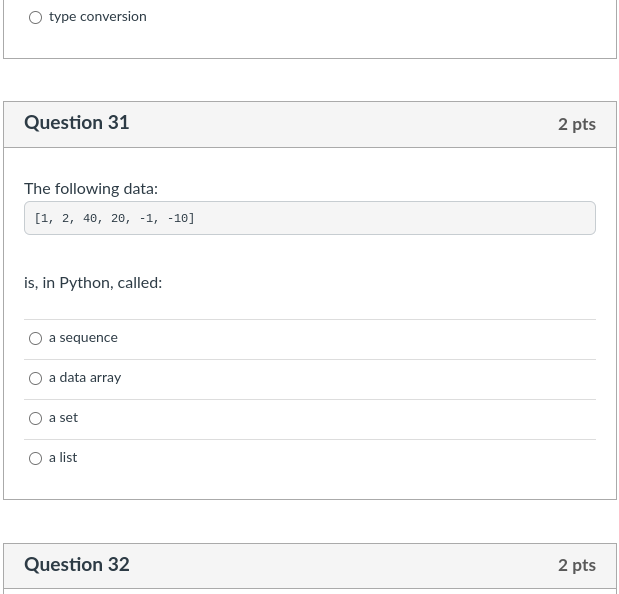
Task: Click the 'a data array' answer text
Action: click(85, 378)
